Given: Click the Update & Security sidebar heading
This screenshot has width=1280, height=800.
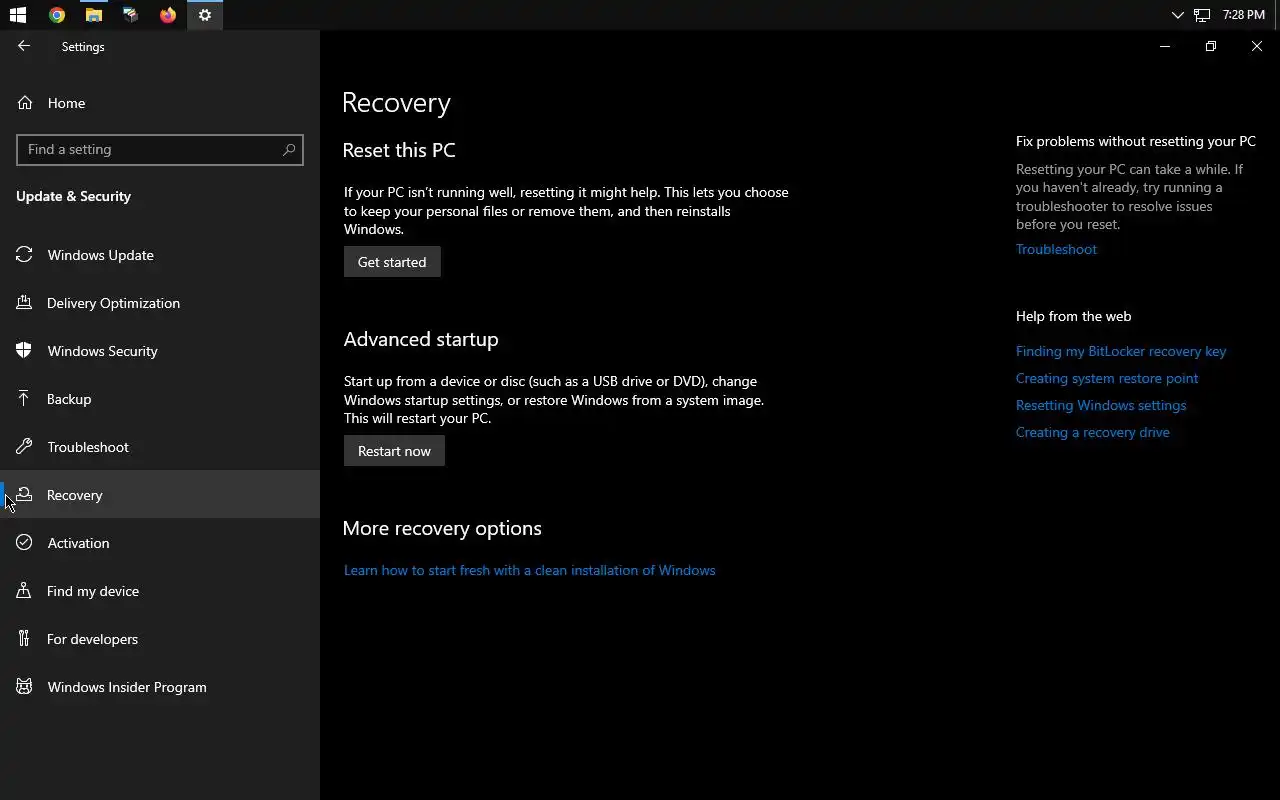Looking at the screenshot, I should coord(74,196).
